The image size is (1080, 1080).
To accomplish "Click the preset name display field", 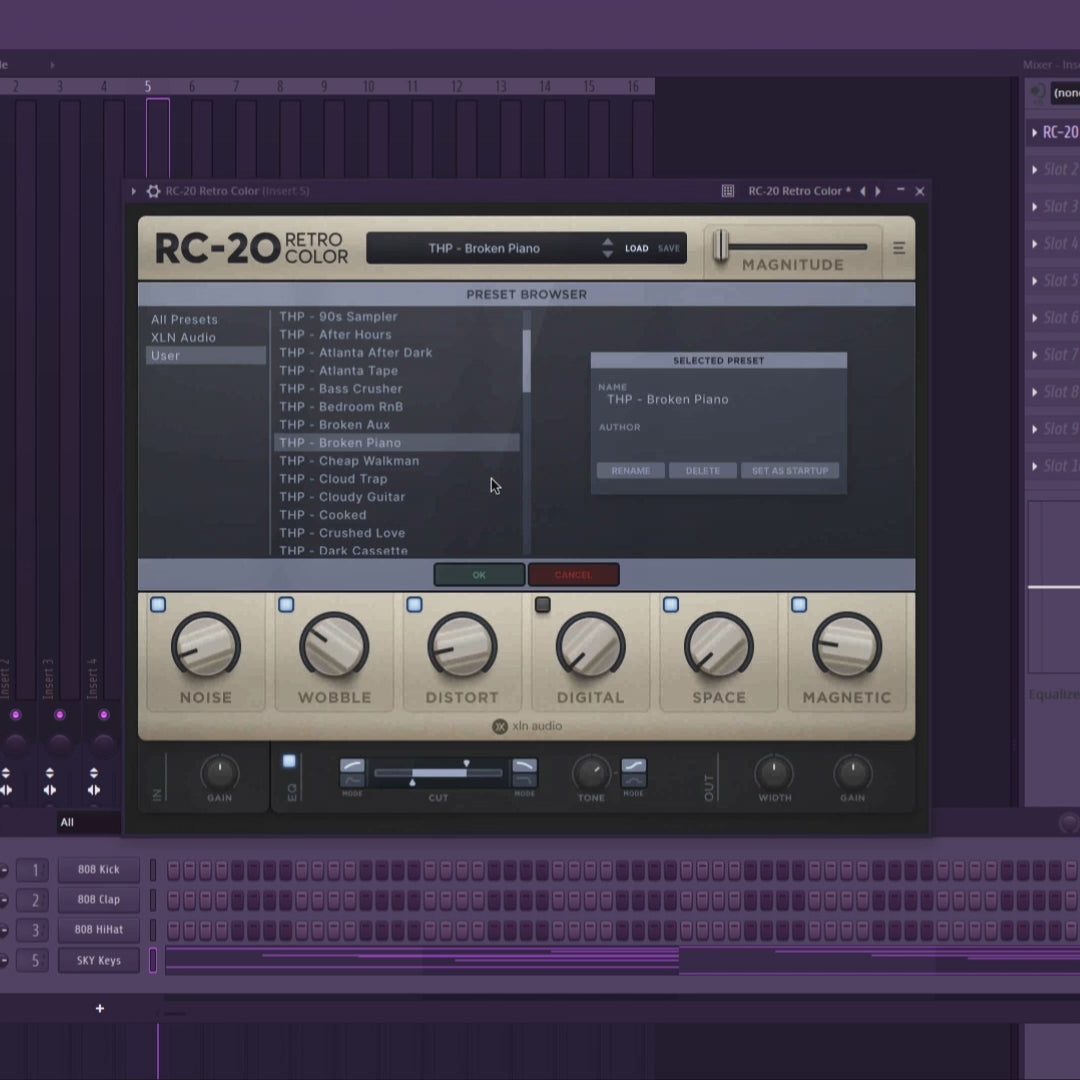I will pos(484,248).
